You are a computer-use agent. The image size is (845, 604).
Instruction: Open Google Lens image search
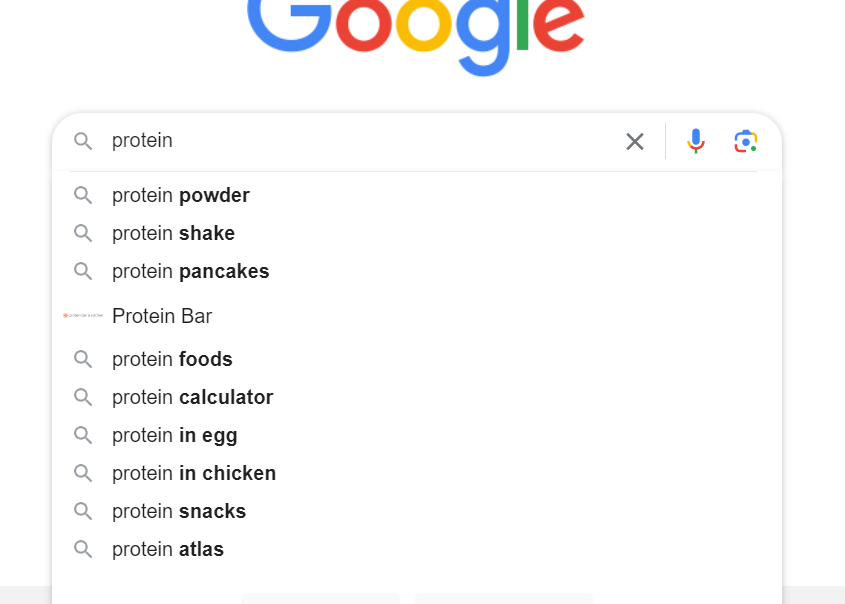(745, 141)
